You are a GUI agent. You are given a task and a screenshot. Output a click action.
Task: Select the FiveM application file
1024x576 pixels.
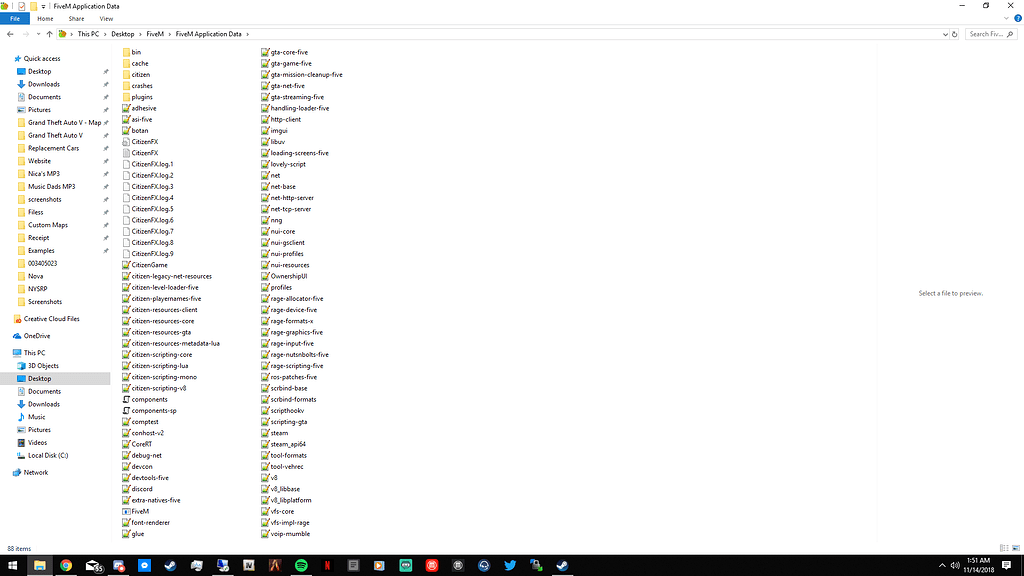135,511
